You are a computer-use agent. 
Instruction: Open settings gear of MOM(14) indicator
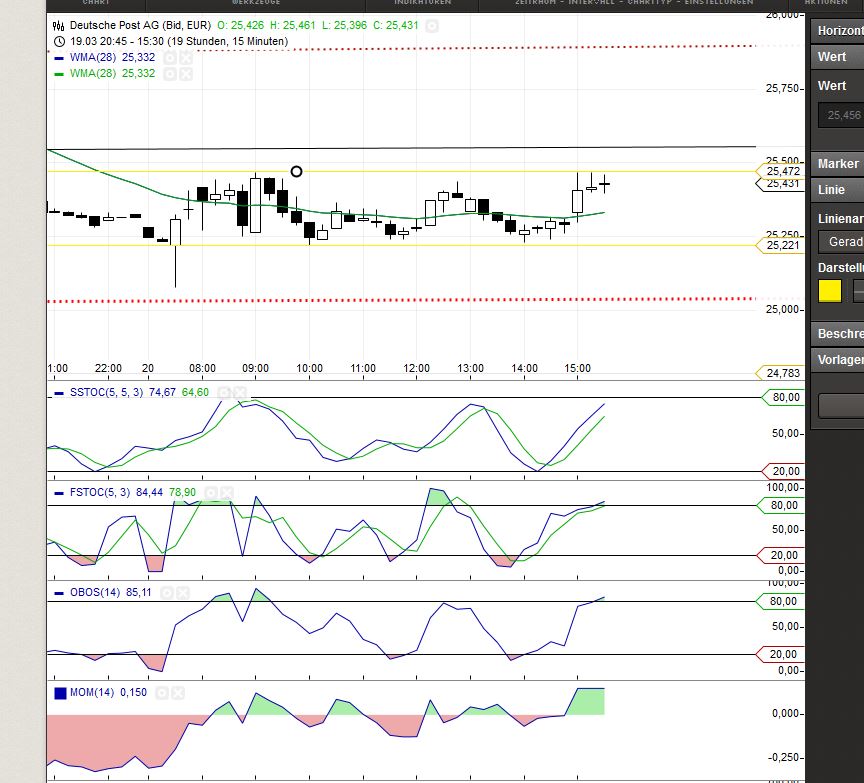(x=162, y=693)
